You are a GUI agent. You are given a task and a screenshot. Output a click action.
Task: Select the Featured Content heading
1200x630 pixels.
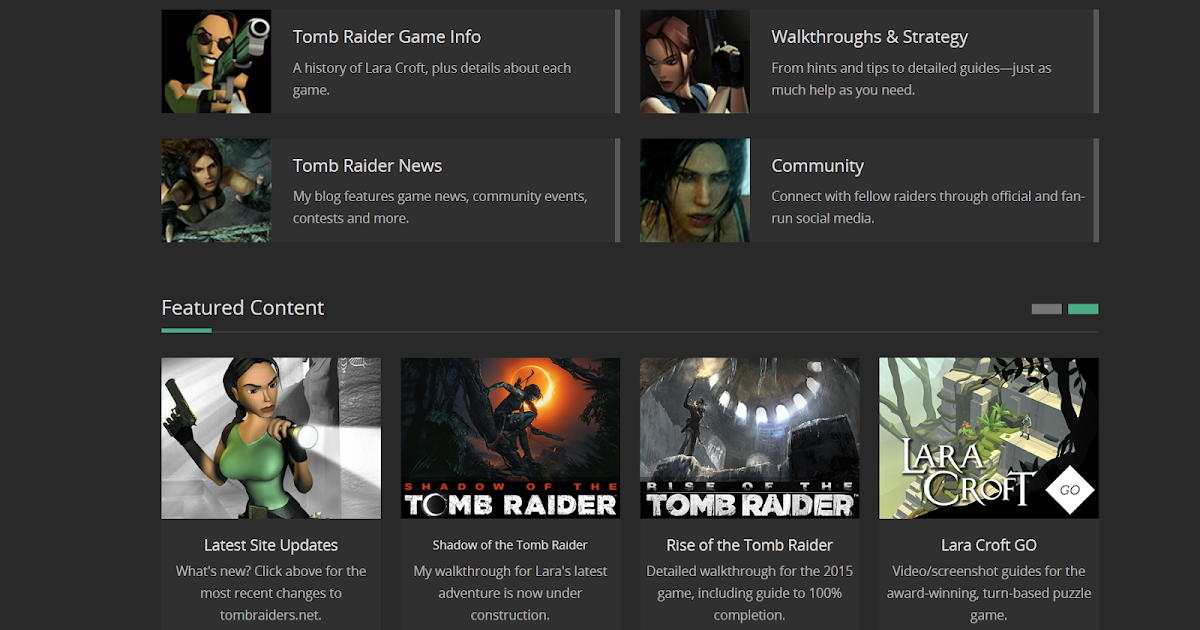coord(242,307)
